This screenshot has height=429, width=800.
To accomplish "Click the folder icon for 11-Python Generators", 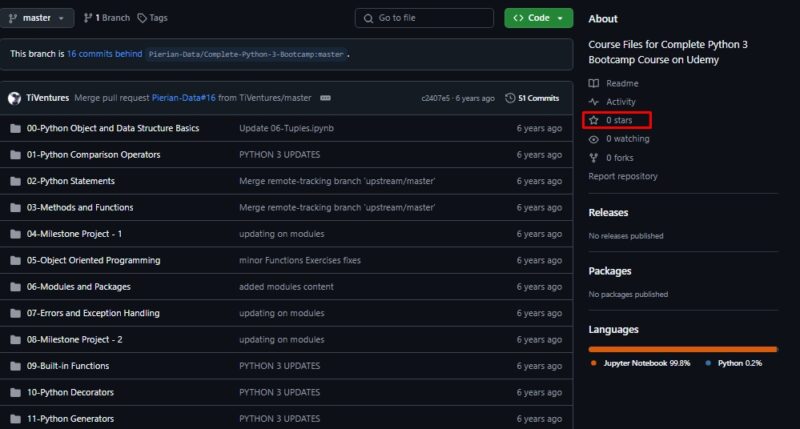I will click(x=15, y=419).
